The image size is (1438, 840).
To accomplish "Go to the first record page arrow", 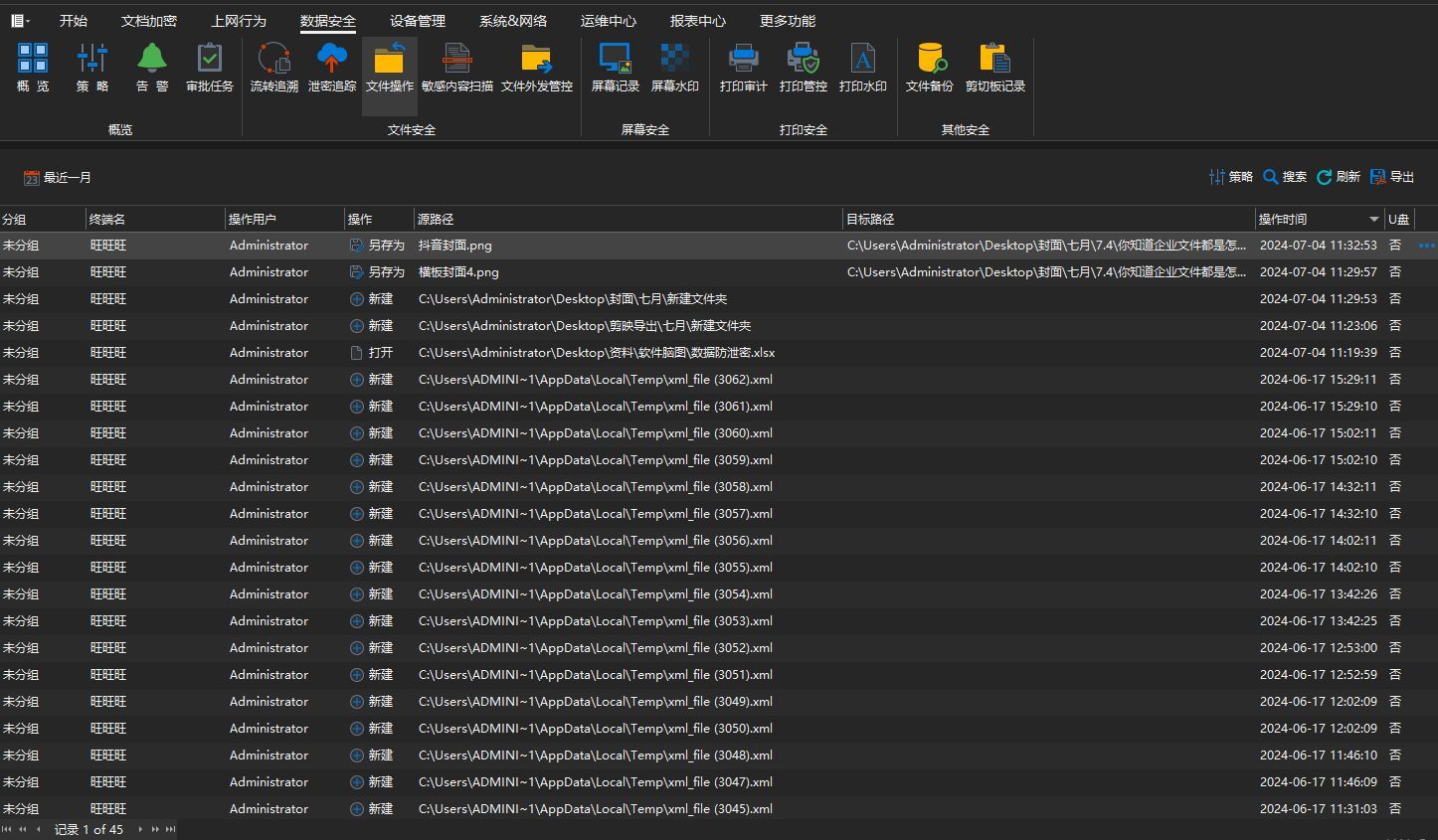I will point(7,829).
